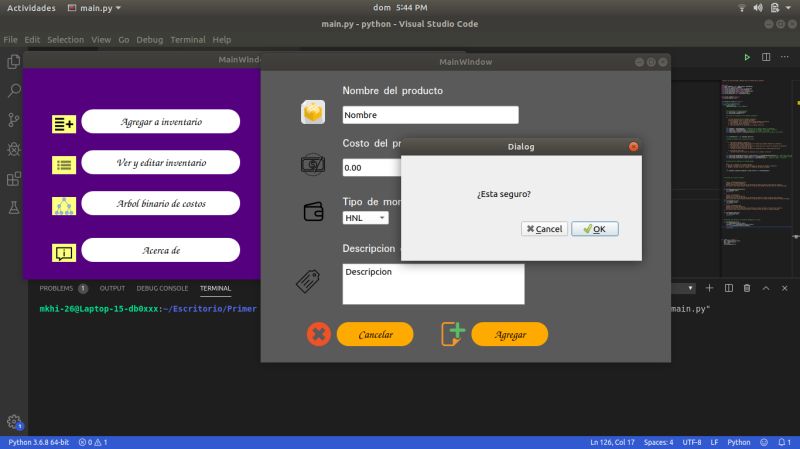Switch to the OUTPUT tab
The width and height of the screenshot is (800, 449).
point(112,288)
